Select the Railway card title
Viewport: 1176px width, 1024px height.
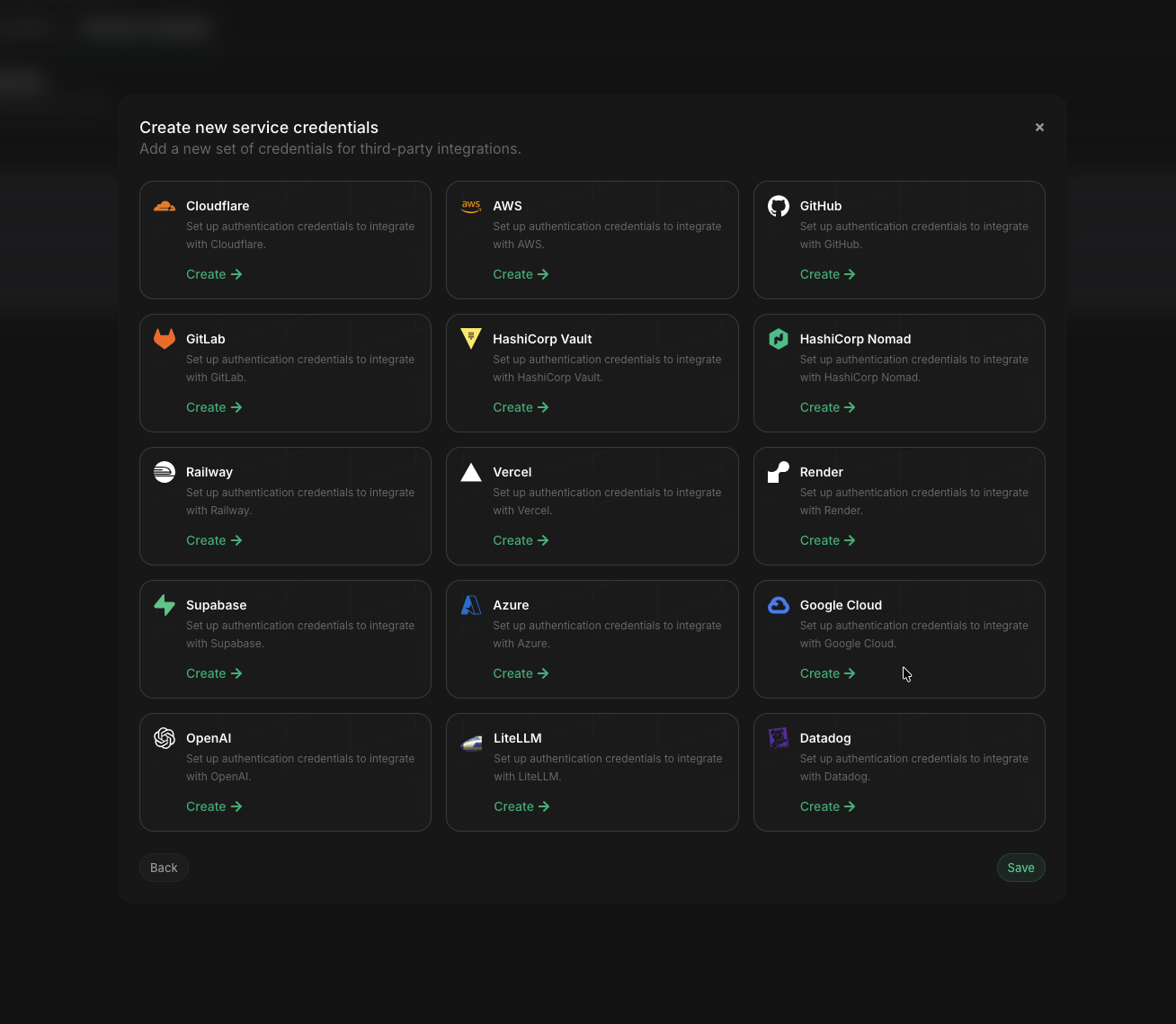pyautogui.click(x=209, y=472)
